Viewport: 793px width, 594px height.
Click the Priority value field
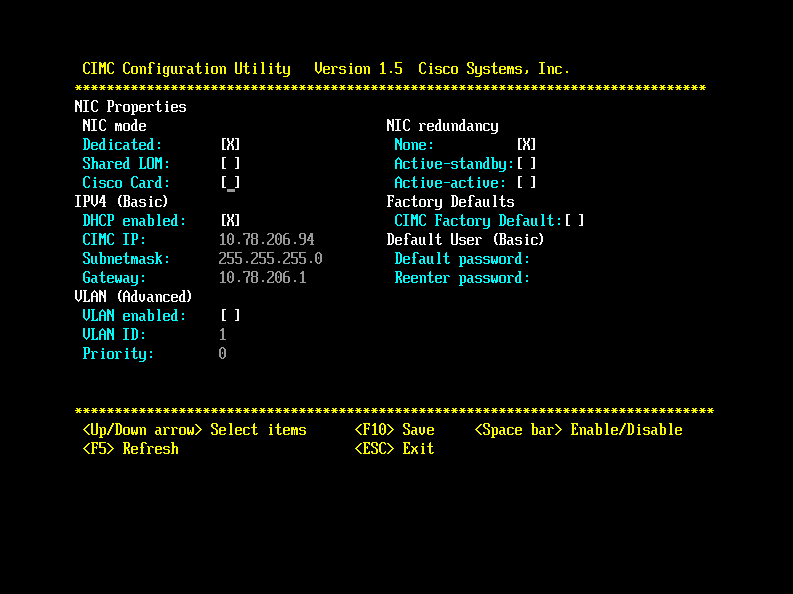[x=223, y=353]
